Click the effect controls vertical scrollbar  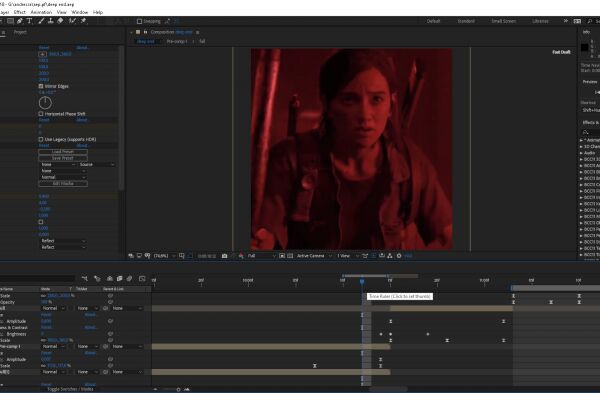point(121,119)
